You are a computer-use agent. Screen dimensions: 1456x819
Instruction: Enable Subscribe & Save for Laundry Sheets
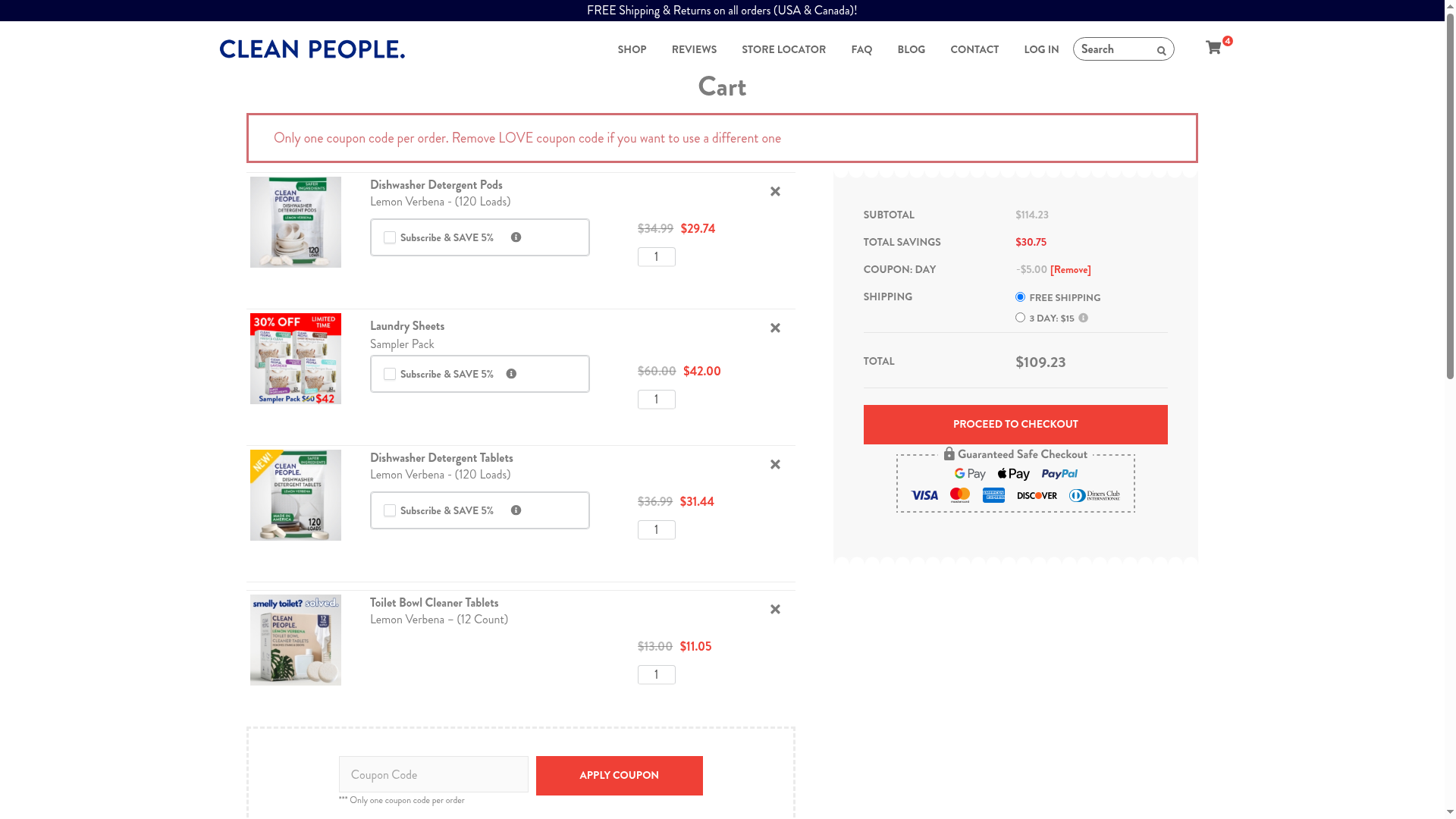click(390, 374)
